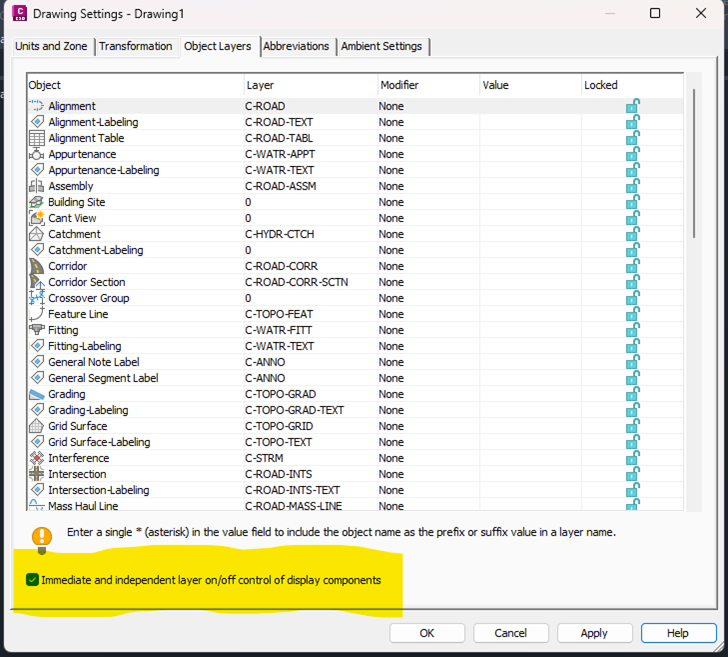Click the Corridor road icon
Image resolution: width=728 pixels, height=657 pixels.
[x=36, y=266]
